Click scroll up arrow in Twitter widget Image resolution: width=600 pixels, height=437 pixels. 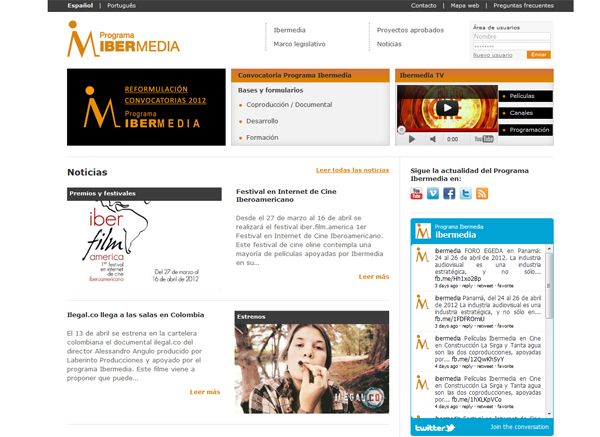click(549, 249)
